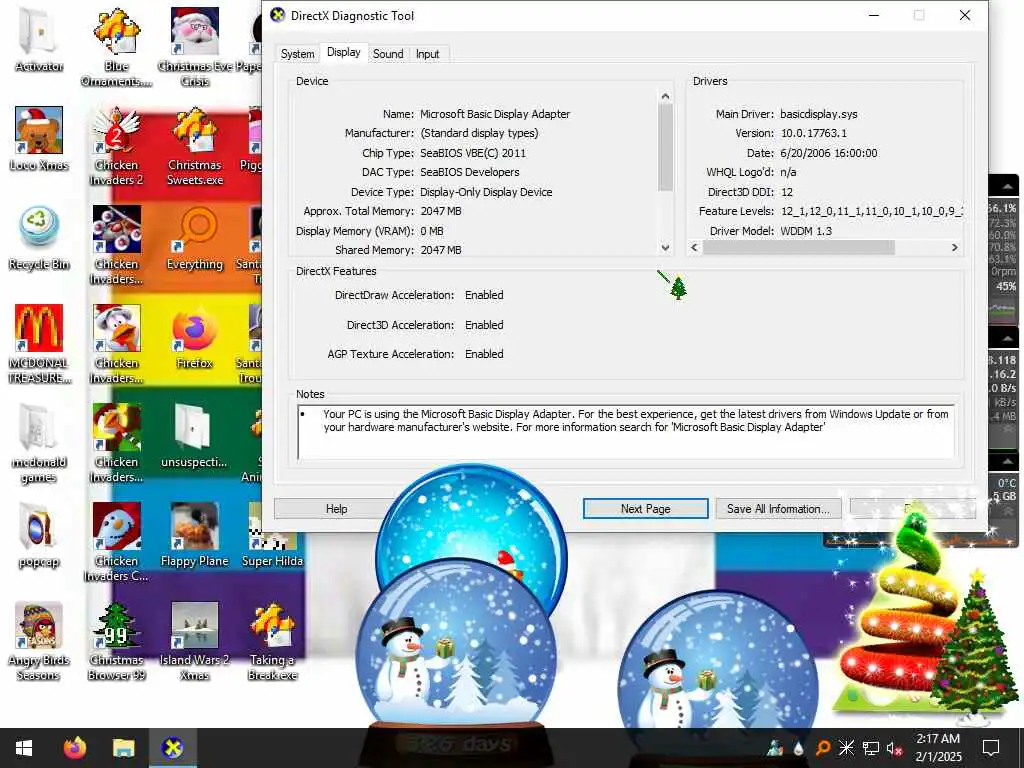The width and height of the screenshot is (1024, 768).
Task: Select the Chicken Invaders 2 icon
Action: [x=116, y=146]
